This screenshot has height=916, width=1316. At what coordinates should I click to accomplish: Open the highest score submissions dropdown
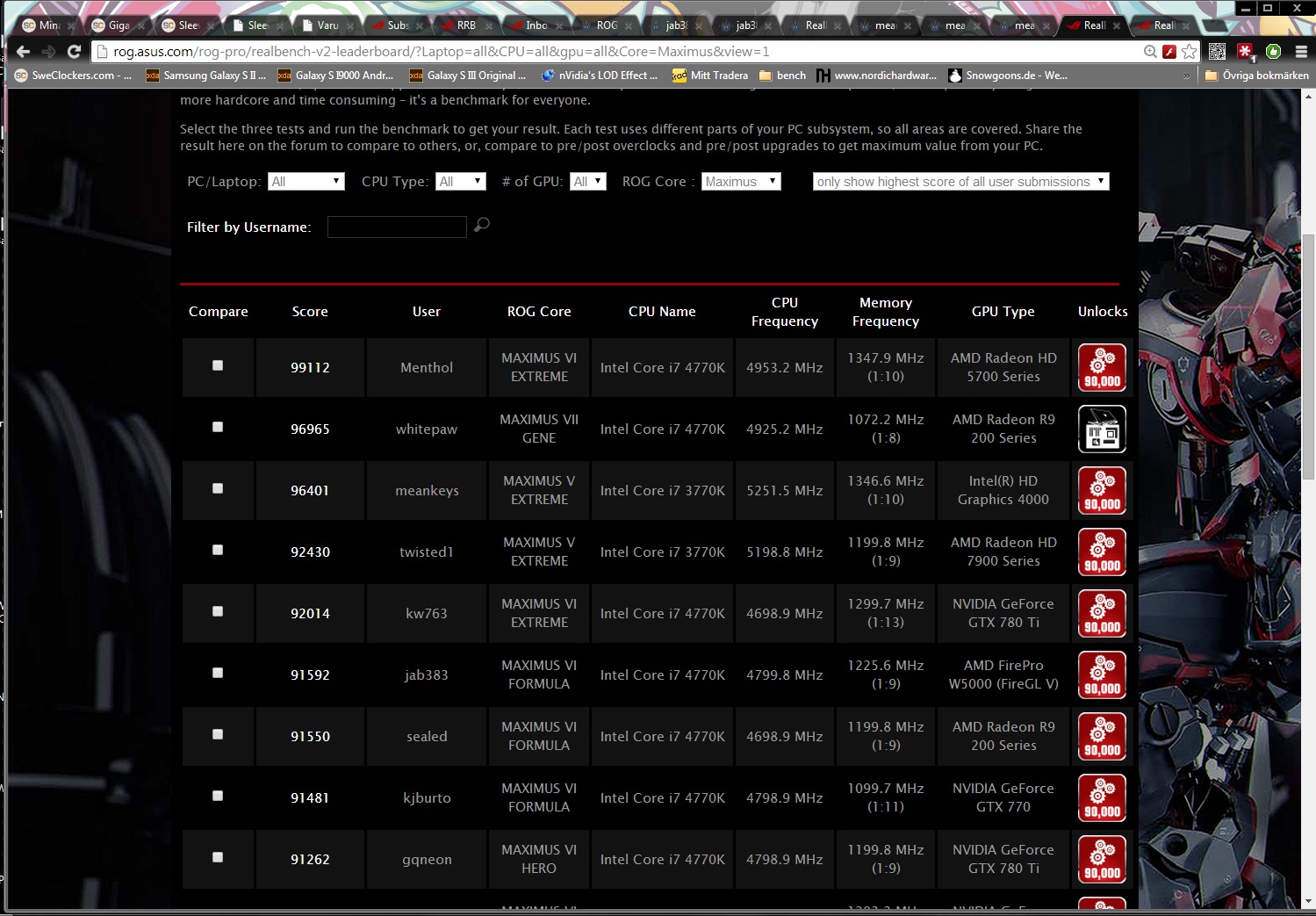(961, 182)
